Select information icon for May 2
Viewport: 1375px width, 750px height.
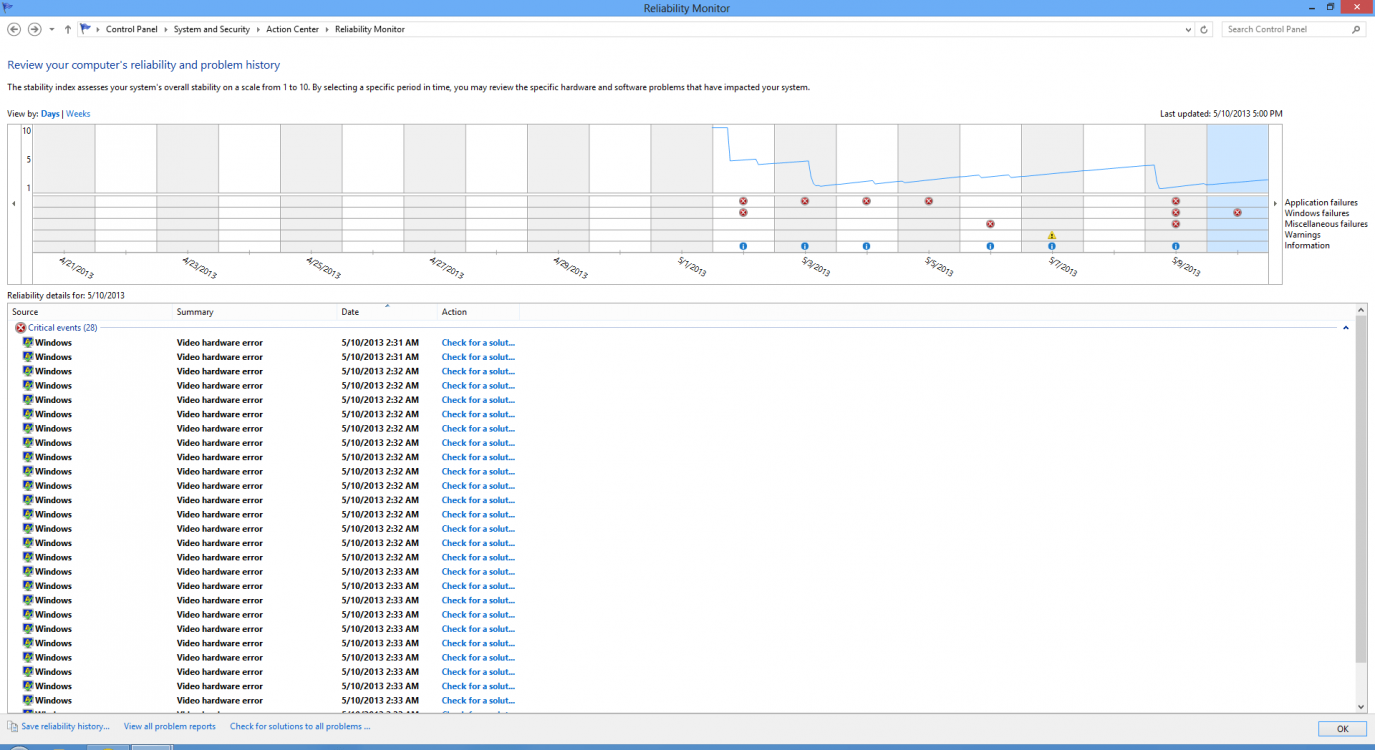tap(743, 246)
